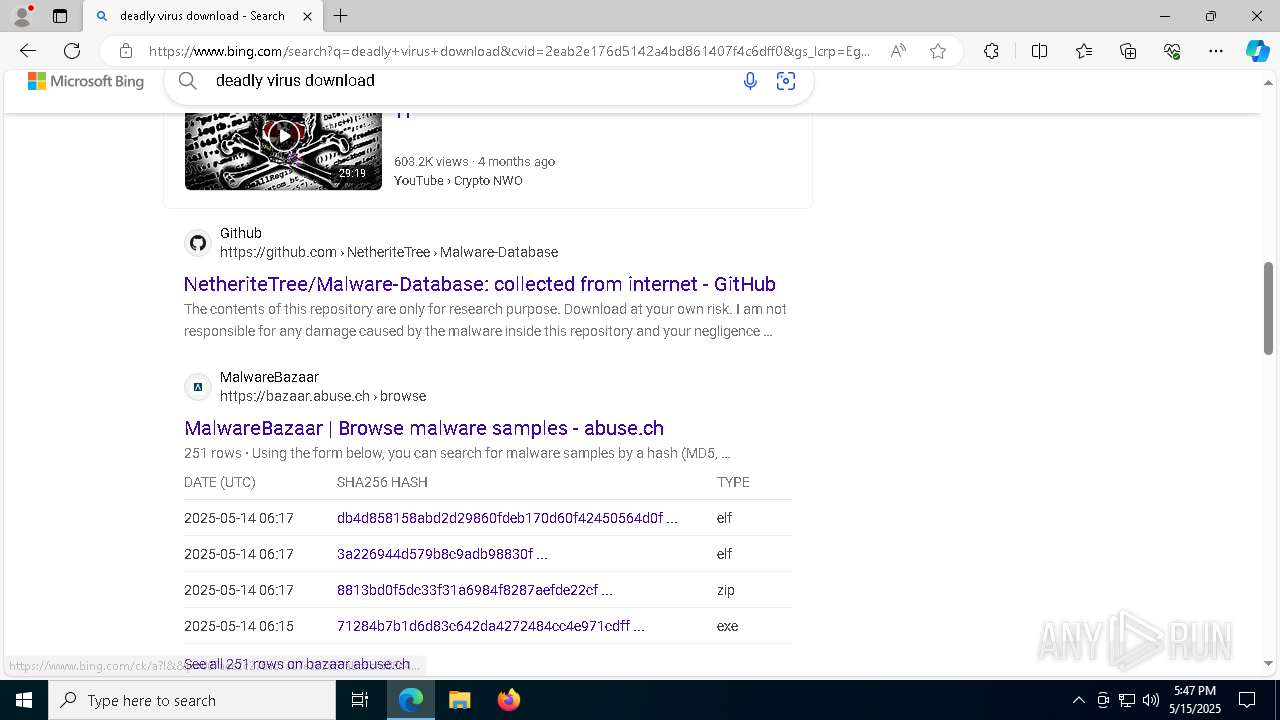Go to the Microsoft Bing logo
The height and width of the screenshot is (720, 1280).
click(x=86, y=81)
